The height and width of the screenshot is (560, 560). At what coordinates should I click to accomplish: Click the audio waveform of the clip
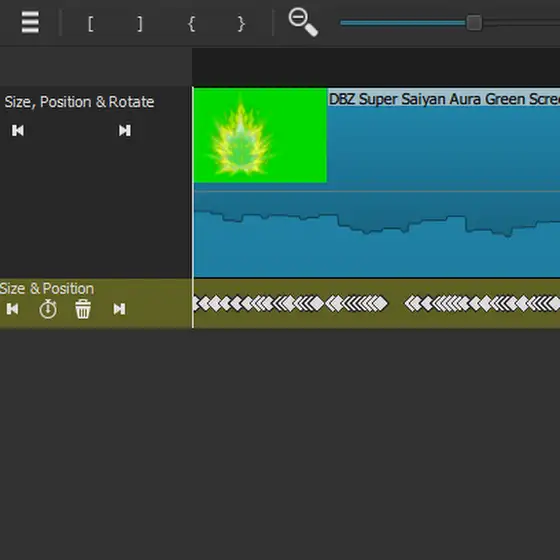(x=377, y=234)
